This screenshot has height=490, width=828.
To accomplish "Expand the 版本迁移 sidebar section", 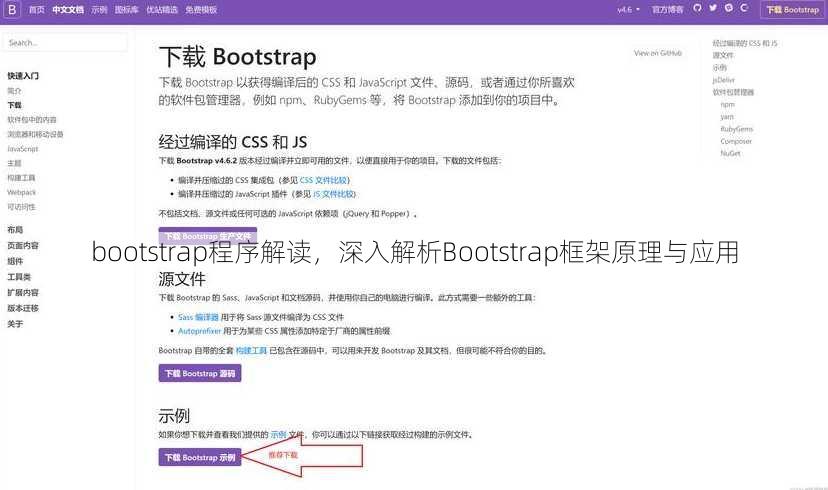I will (23, 308).
